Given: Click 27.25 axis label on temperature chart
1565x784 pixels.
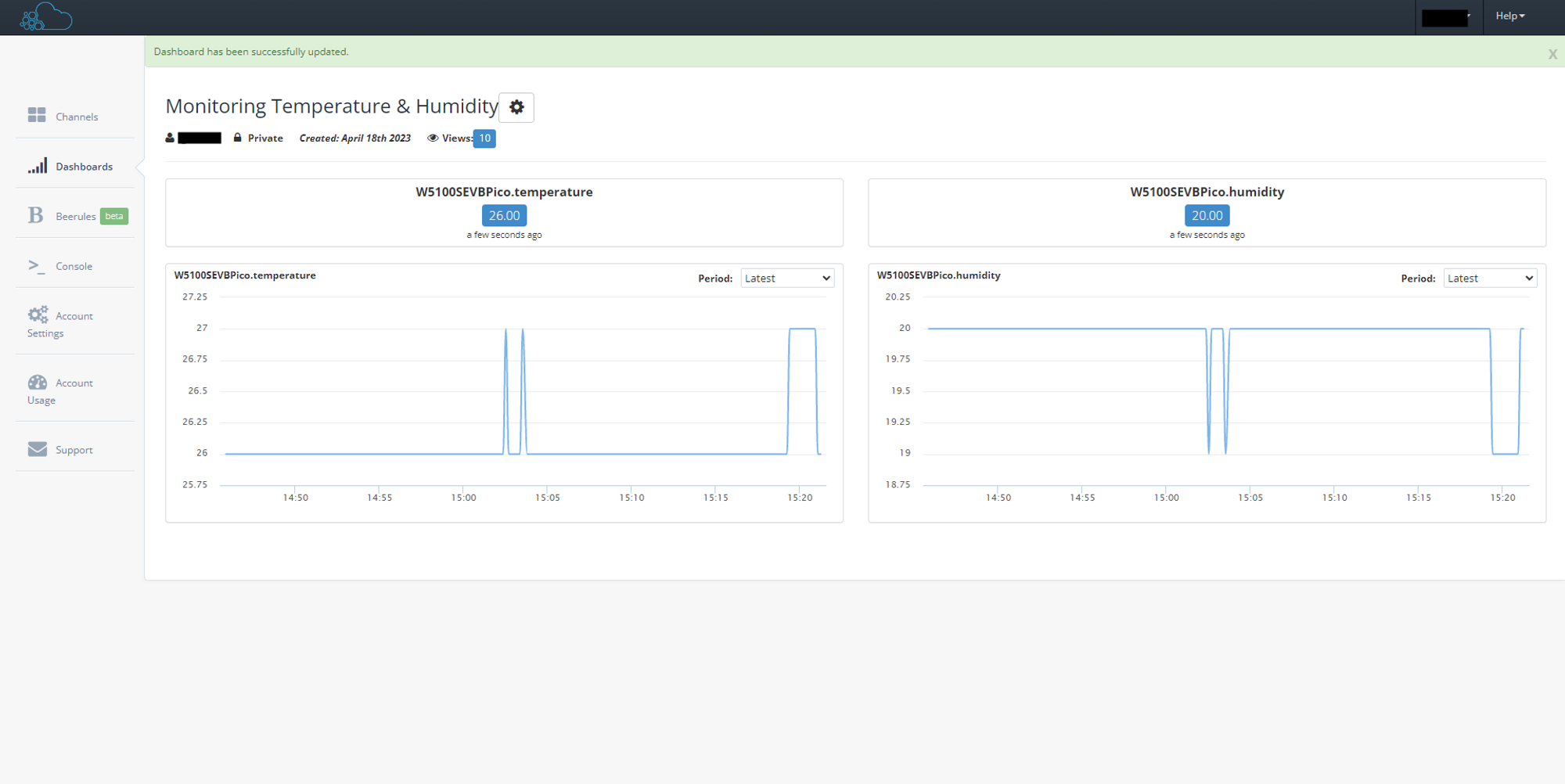Looking at the screenshot, I should pyautogui.click(x=195, y=297).
